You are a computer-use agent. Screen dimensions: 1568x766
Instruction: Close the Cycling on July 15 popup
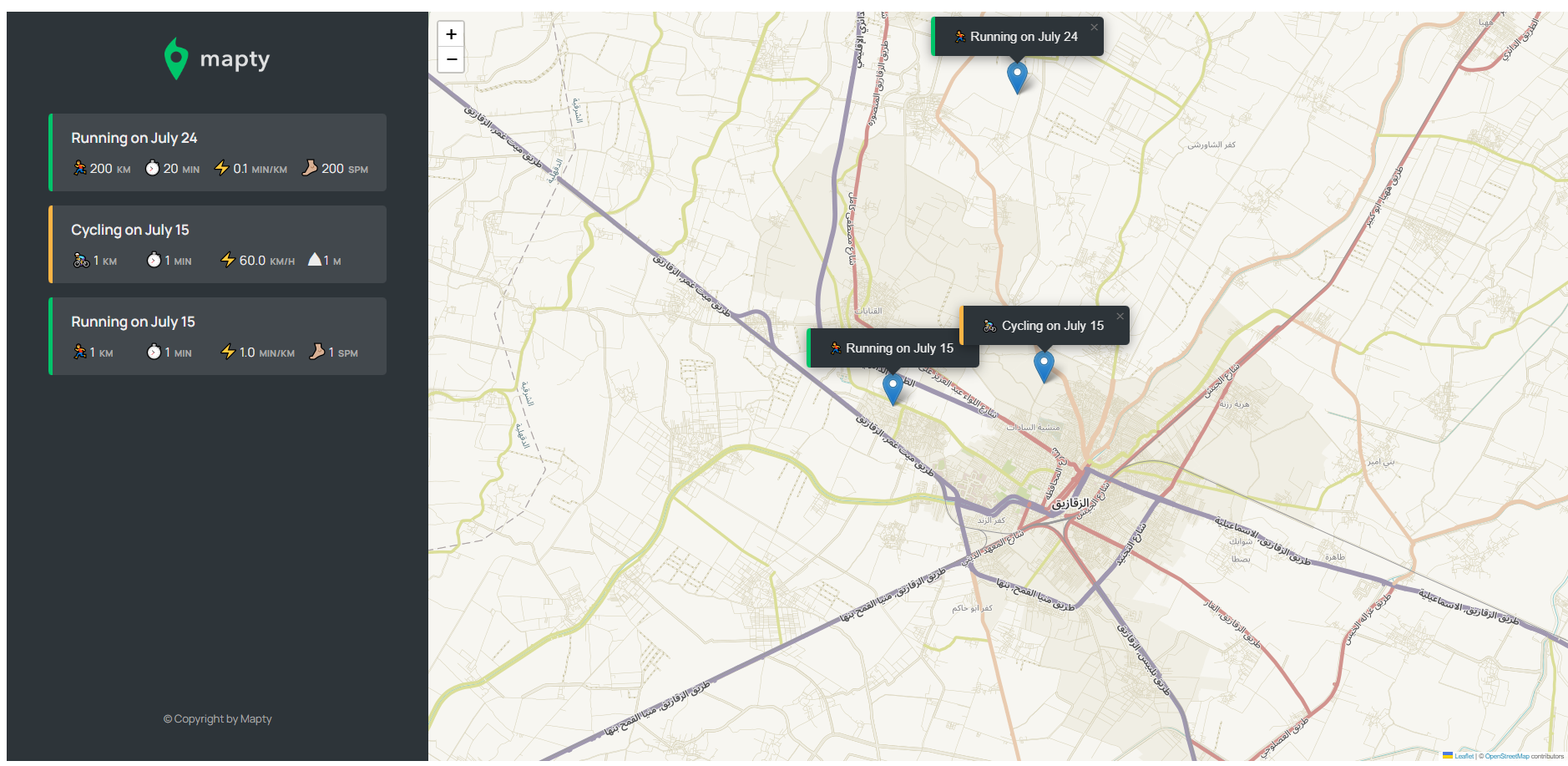1120,317
